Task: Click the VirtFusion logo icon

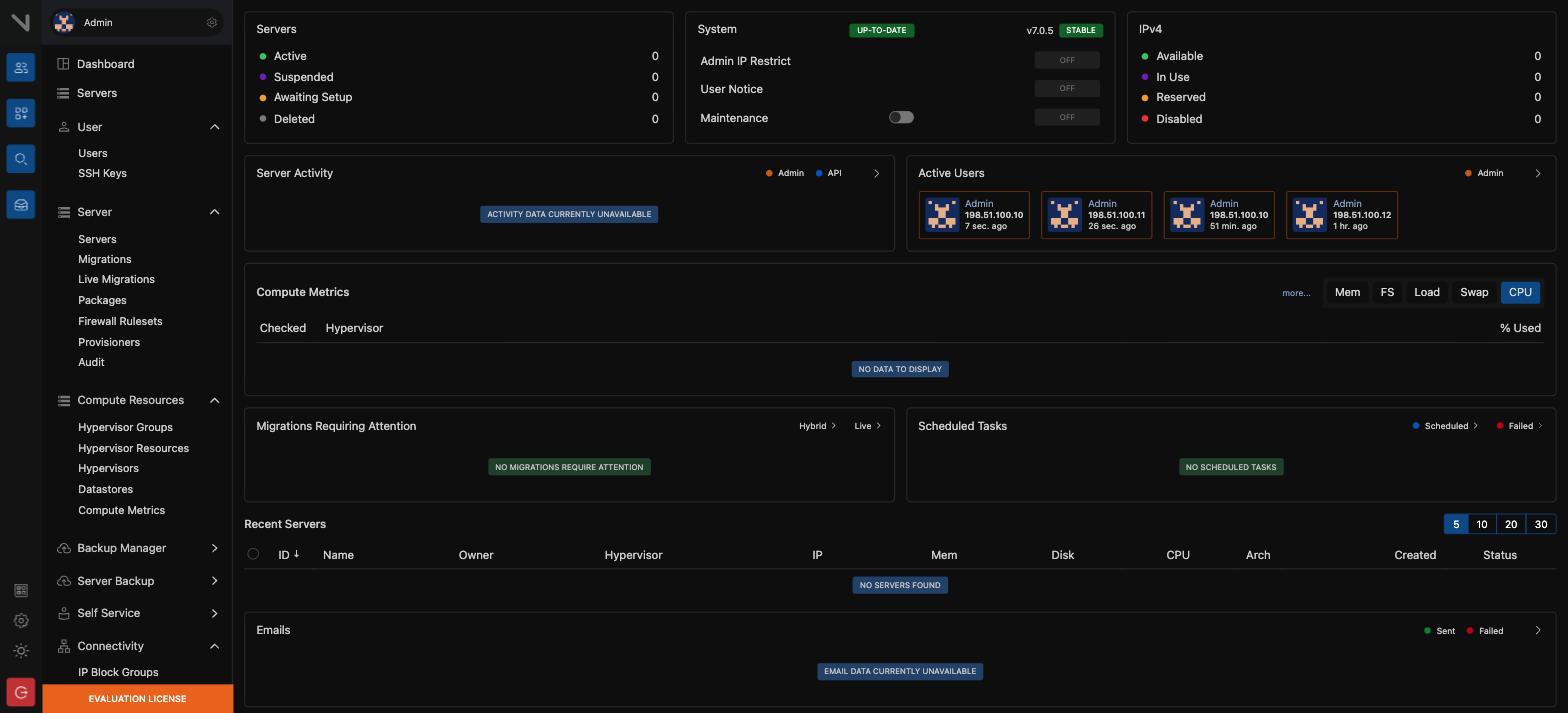Action: (20, 22)
